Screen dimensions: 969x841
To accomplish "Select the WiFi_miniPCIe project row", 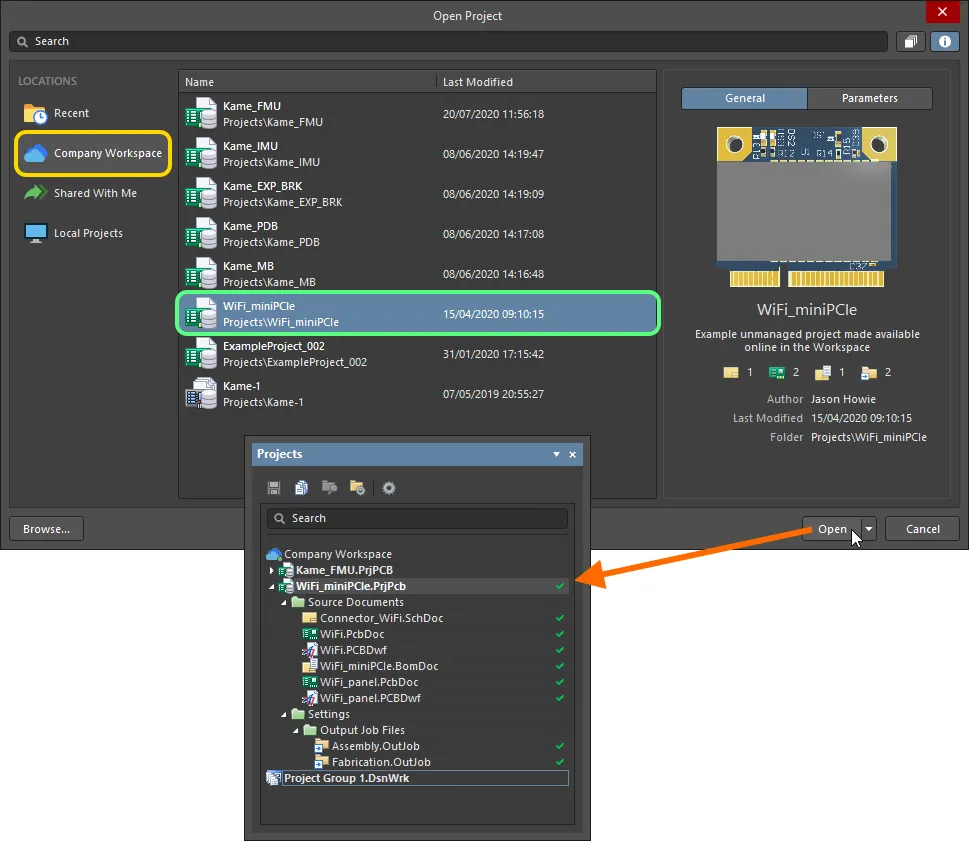I will click(418, 314).
